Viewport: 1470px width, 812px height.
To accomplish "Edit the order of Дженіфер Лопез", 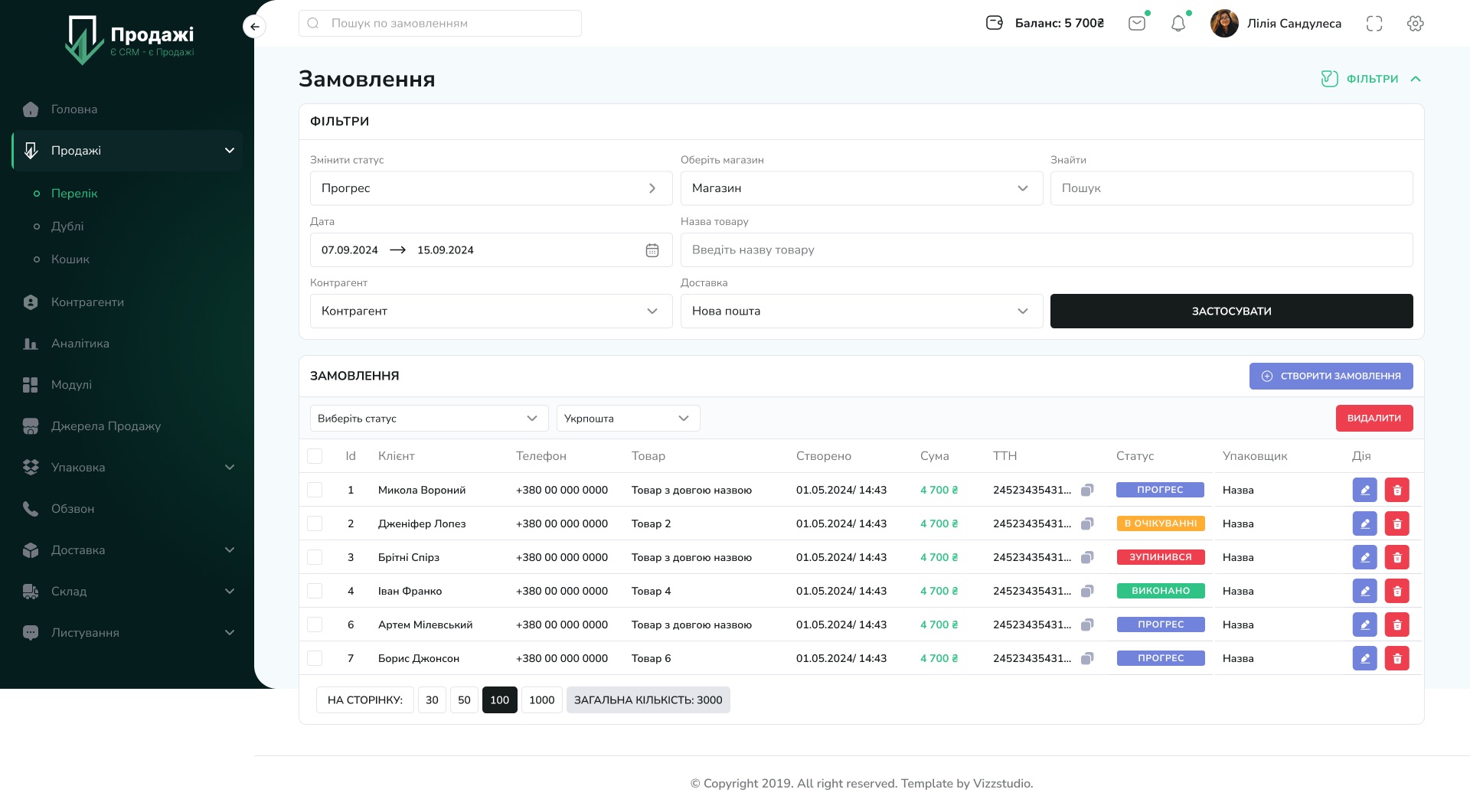I will coord(1364,523).
